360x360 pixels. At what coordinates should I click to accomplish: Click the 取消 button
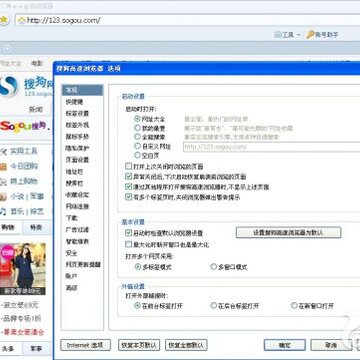point(331,345)
